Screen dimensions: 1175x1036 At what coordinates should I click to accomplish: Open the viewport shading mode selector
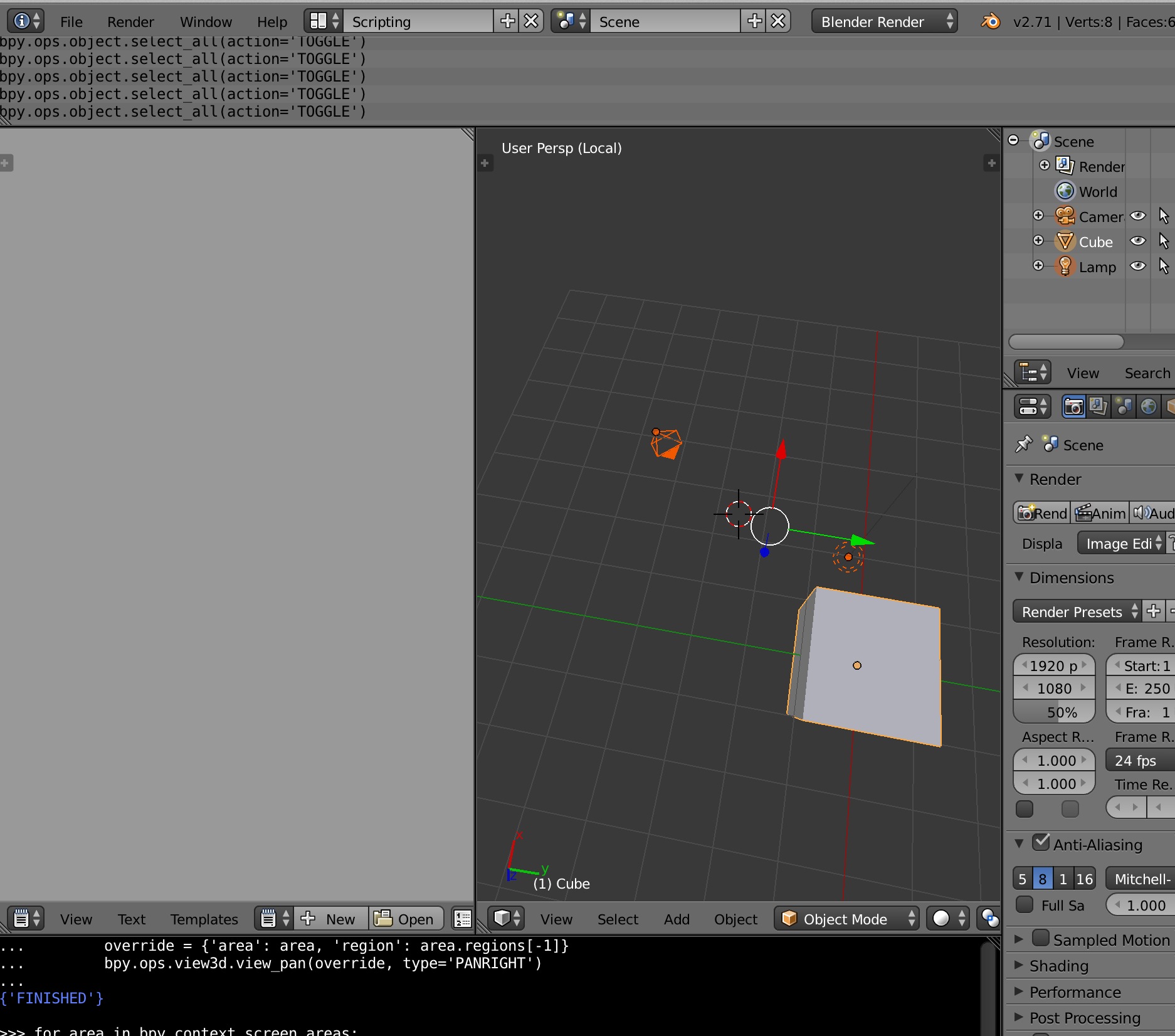pyautogui.click(x=947, y=919)
